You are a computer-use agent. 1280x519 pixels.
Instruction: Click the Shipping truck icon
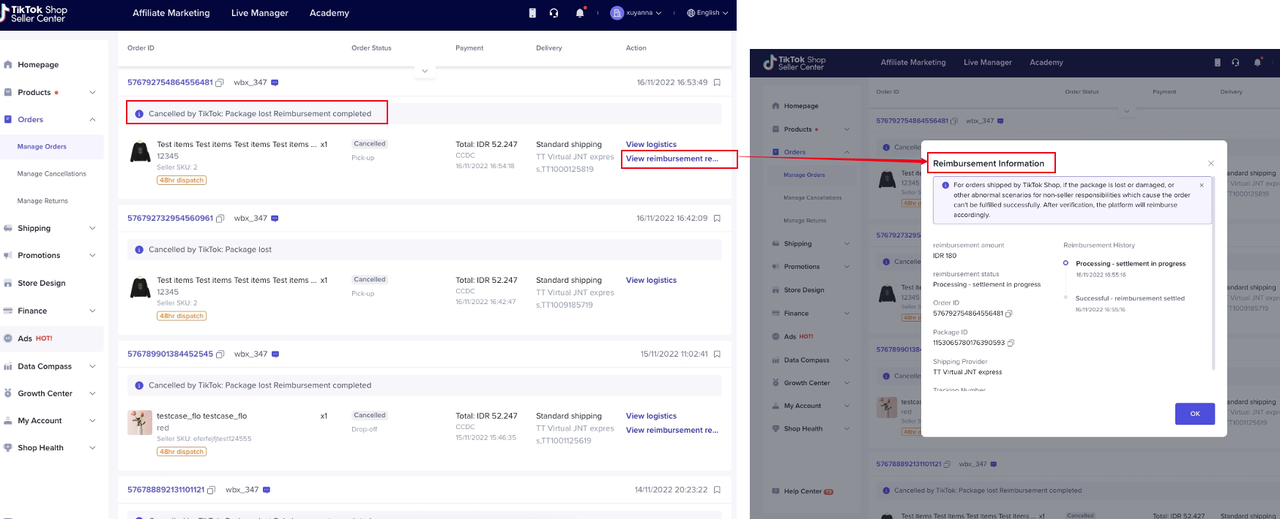pos(9,228)
